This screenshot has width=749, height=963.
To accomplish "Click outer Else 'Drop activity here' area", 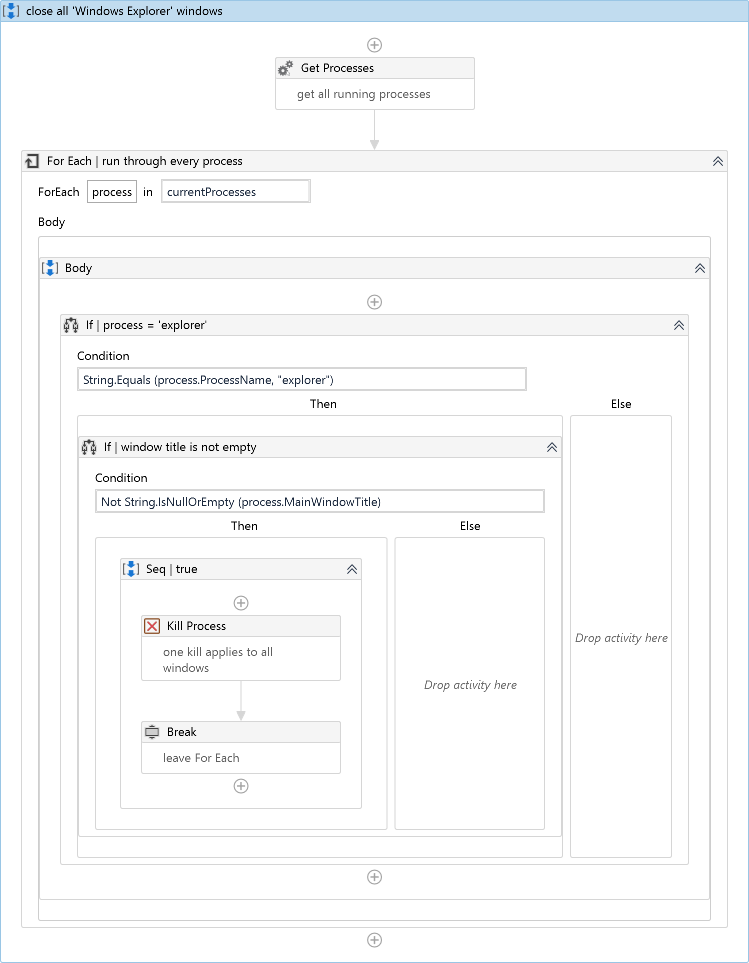I will pyautogui.click(x=621, y=637).
